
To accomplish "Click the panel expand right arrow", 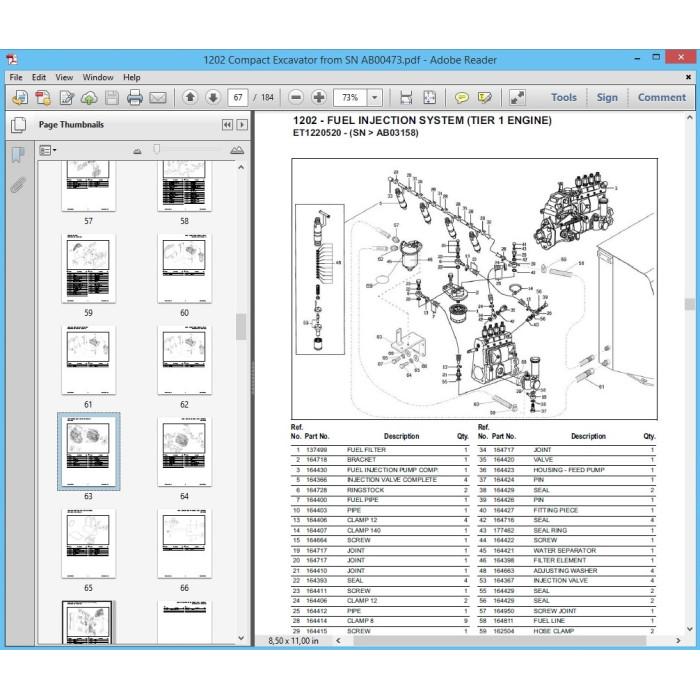I will click(242, 125).
